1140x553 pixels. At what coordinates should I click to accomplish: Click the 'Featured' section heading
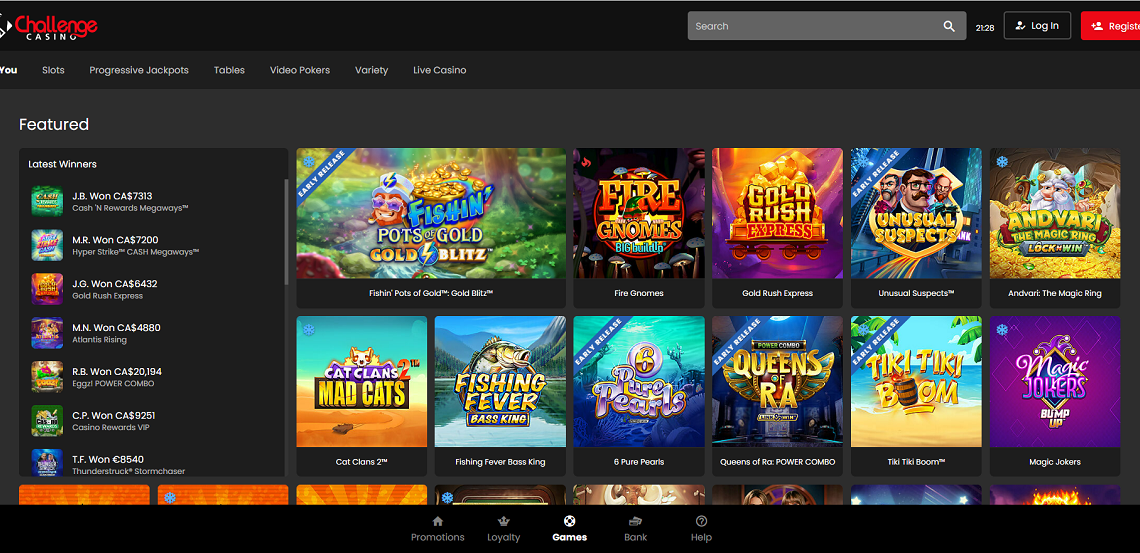(x=54, y=124)
